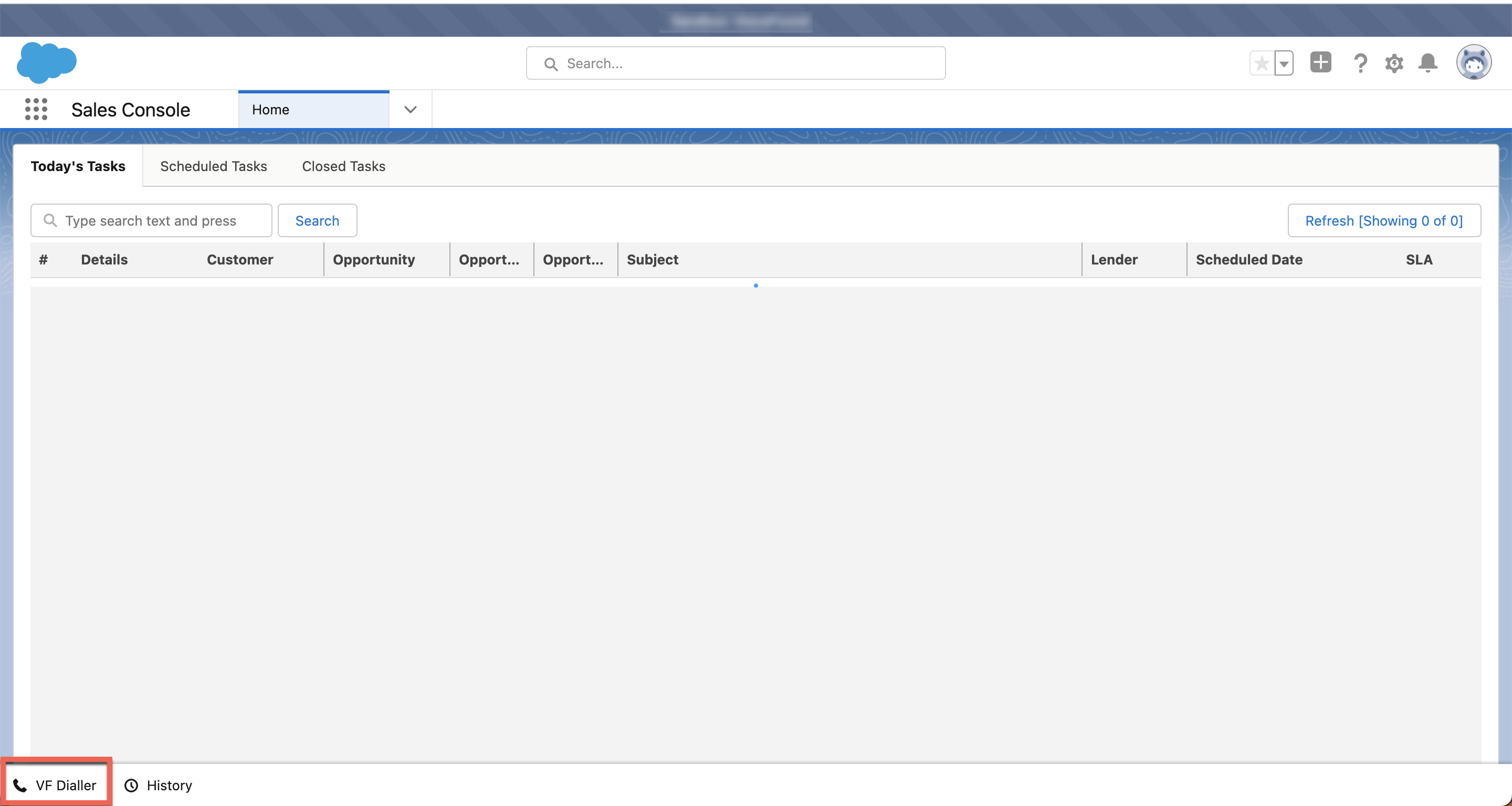This screenshot has width=1512, height=806.
Task: Click the favorites star icon
Action: pyautogui.click(x=1262, y=63)
